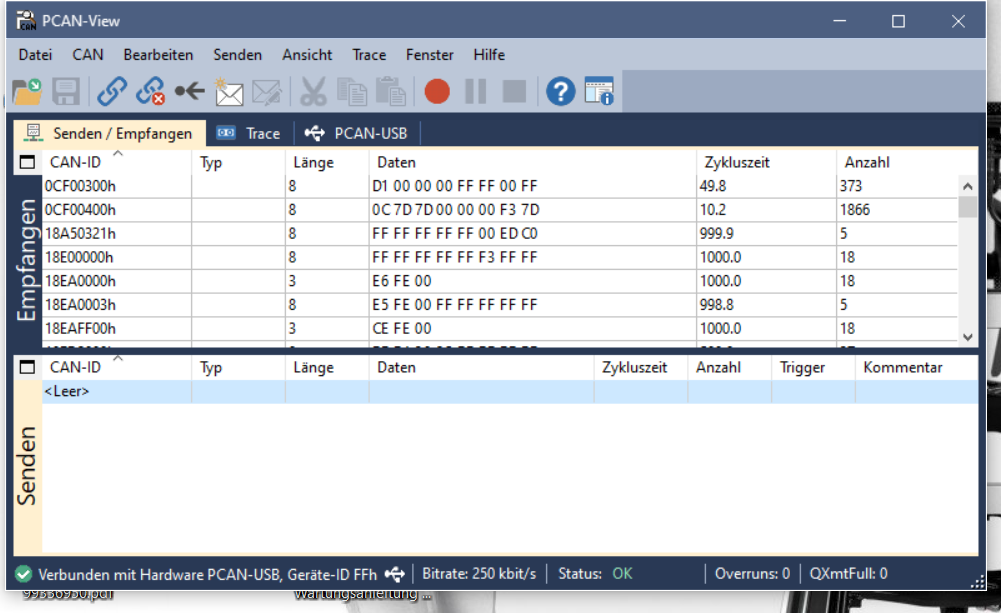
Task: Click the send list window icon beside CAN-ID
Action: (27, 367)
